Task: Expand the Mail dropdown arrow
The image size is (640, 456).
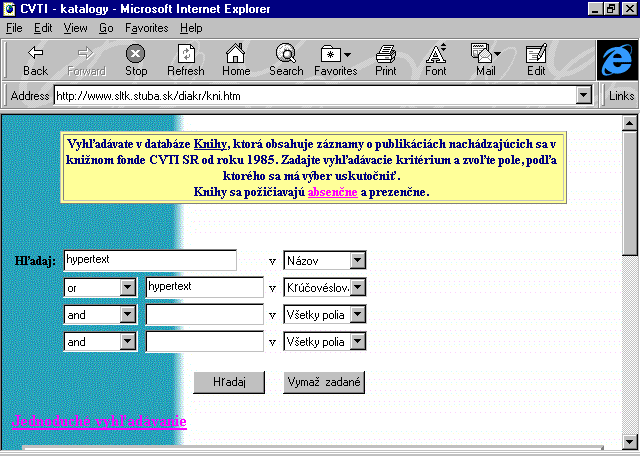Action: pyautogui.click(x=498, y=54)
